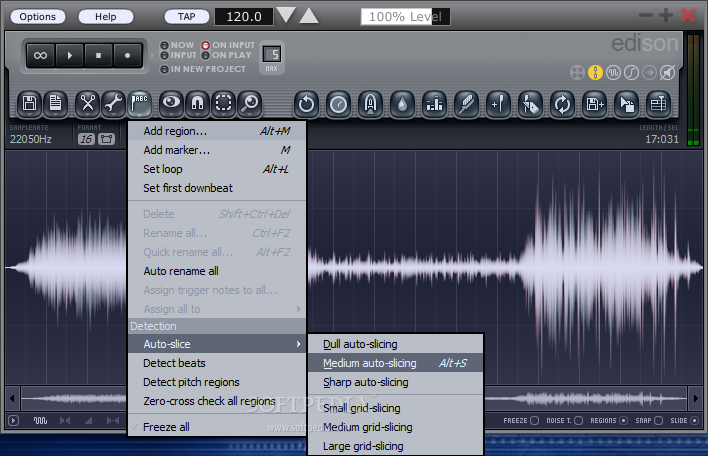The width and height of the screenshot is (708, 456).
Task: Click the 100% Level slider
Action: [405, 17]
